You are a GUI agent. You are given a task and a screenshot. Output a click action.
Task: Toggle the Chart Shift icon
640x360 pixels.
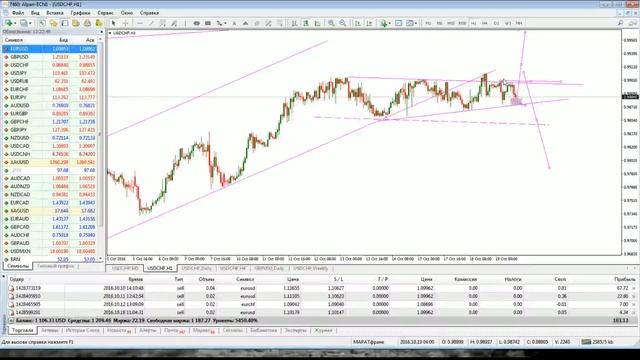point(369,23)
